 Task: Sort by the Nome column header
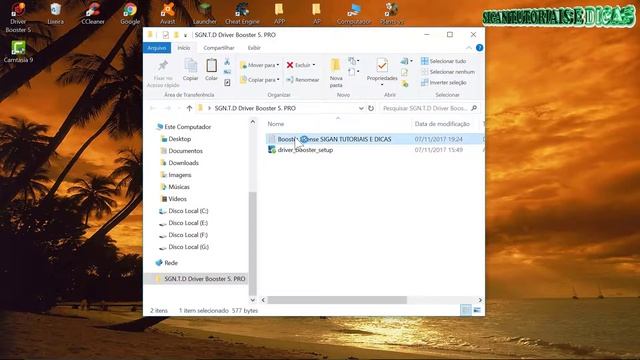pyautogui.click(x=276, y=124)
